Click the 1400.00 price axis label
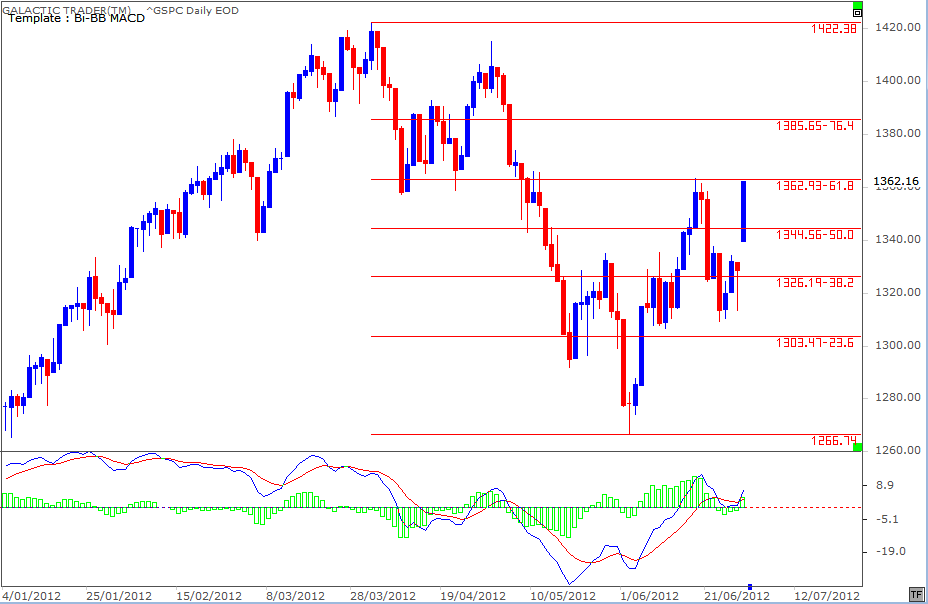 point(898,80)
